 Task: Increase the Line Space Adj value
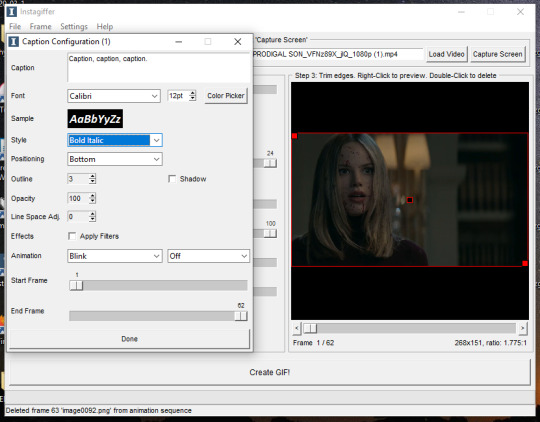tap(92, 214)
